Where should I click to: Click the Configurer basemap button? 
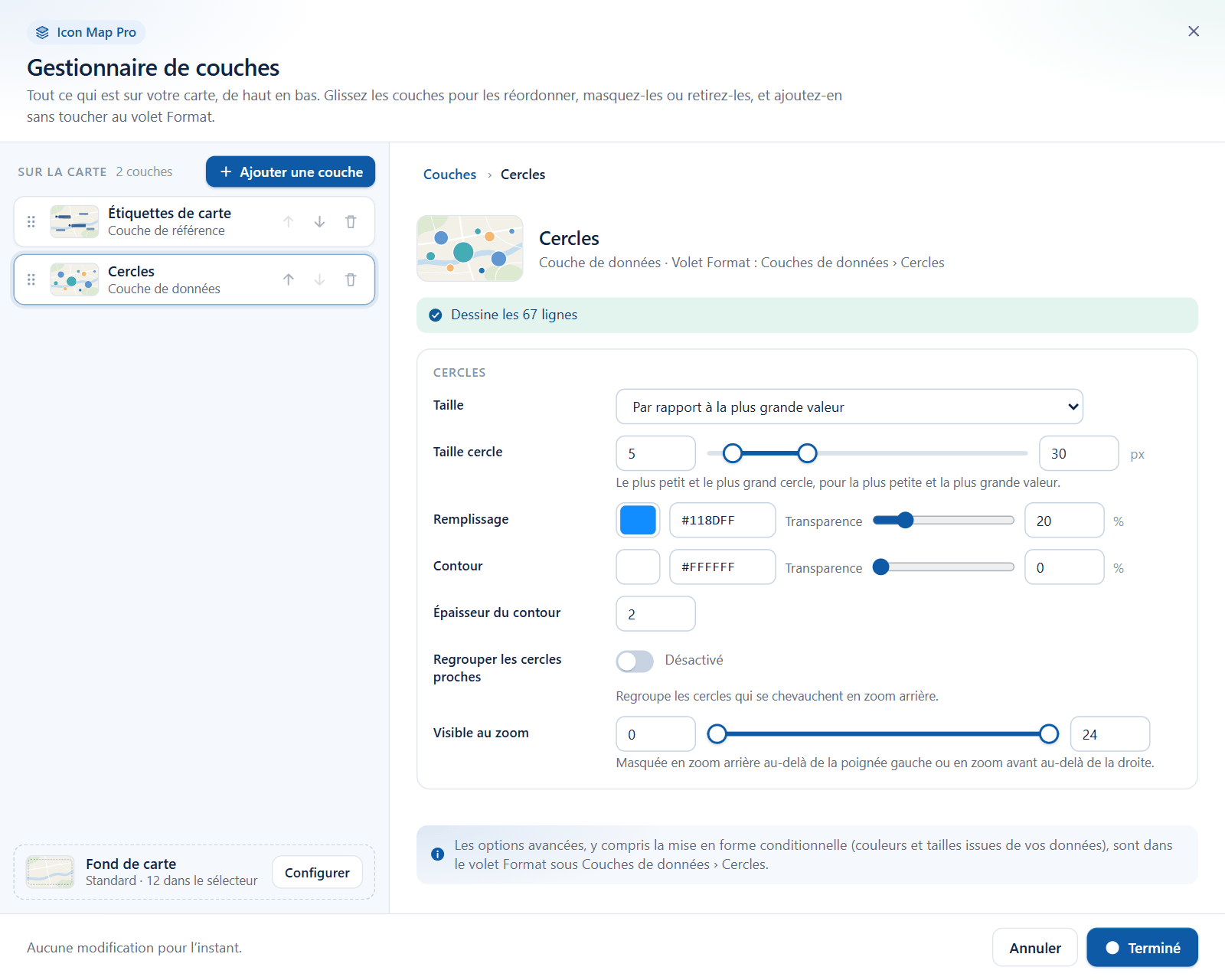coord(317,873)
